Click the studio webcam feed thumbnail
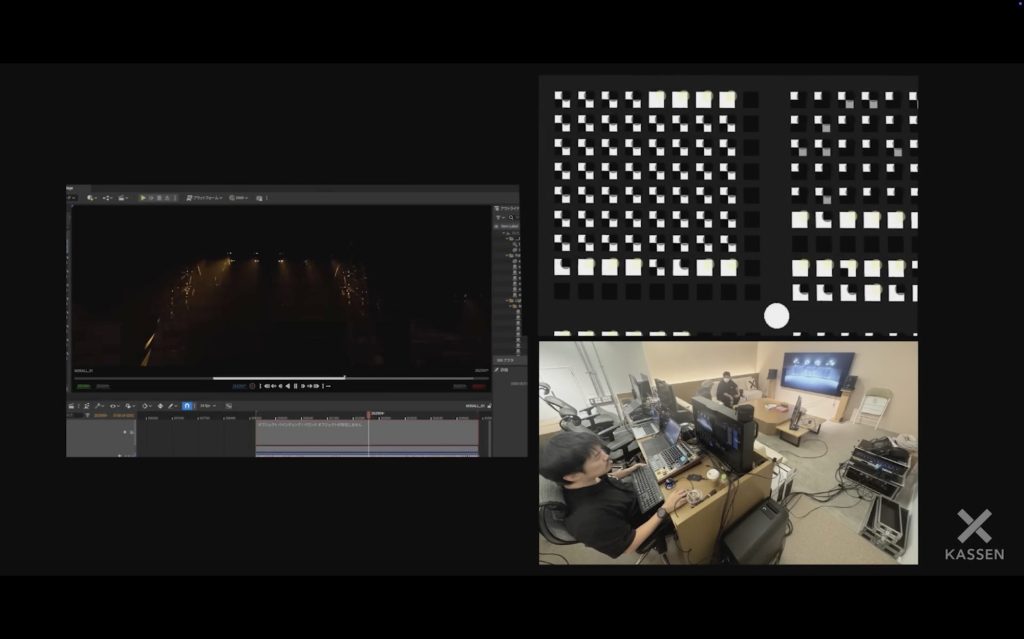Screen dimensions: 1024x639 click(x=728, y=453)
